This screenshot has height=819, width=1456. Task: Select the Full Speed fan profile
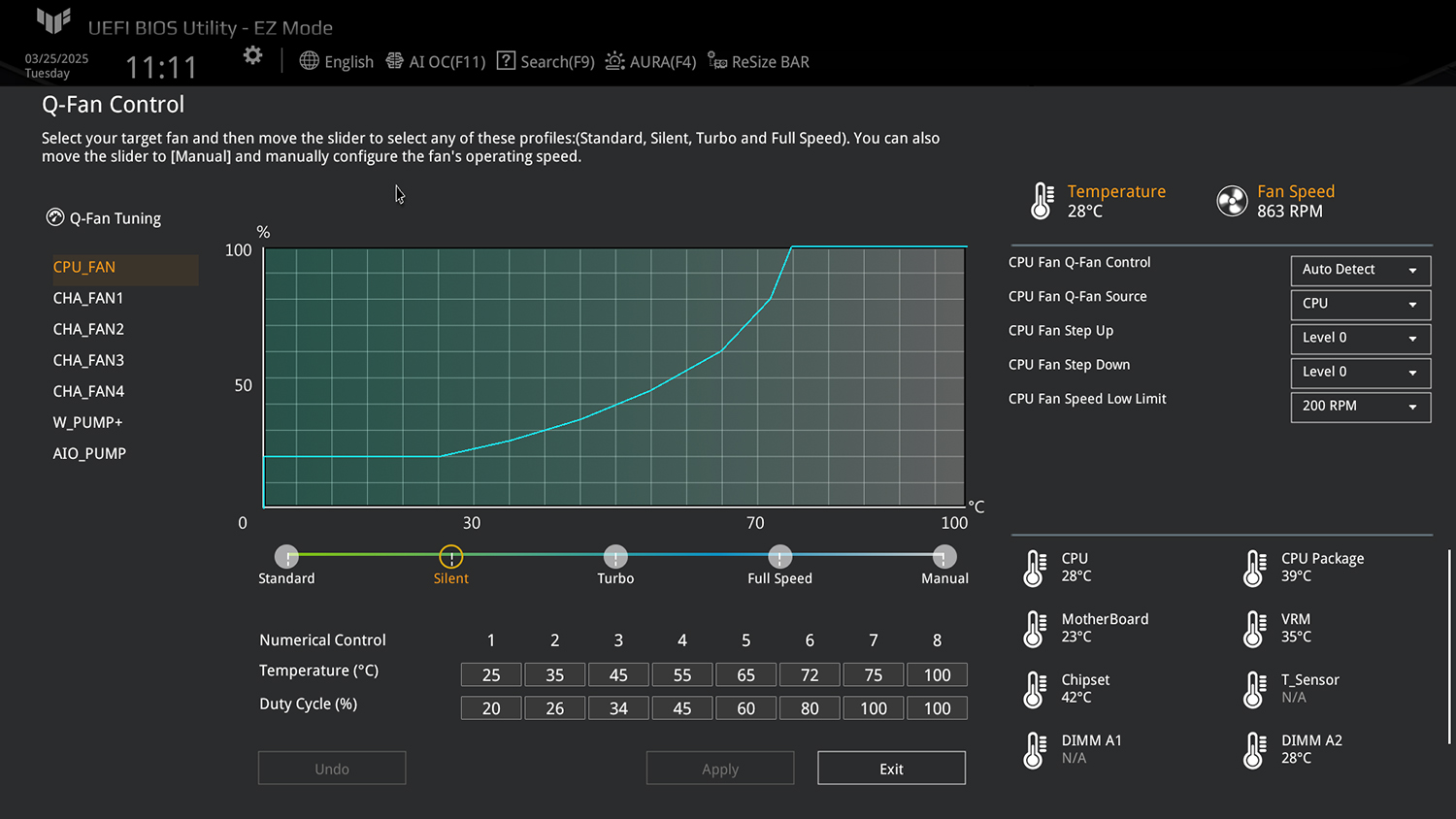[x=779, y=557]
